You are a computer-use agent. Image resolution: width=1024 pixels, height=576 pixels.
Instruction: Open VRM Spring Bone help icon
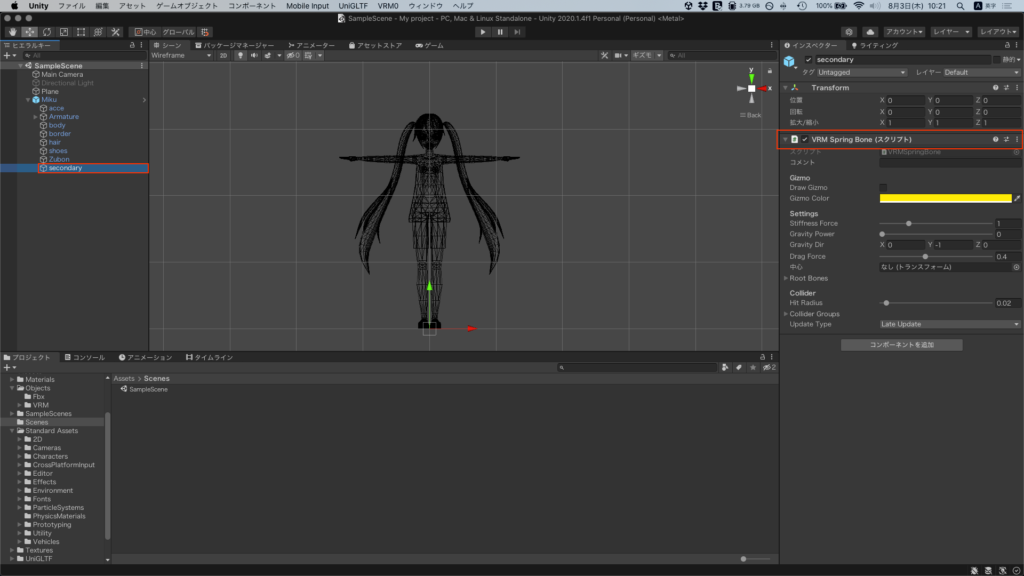pyautogui.click(x=995, y=139)
